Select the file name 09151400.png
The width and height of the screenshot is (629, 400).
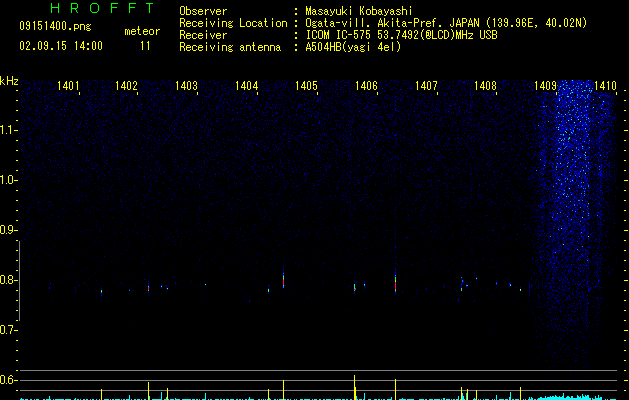[55, 27]
